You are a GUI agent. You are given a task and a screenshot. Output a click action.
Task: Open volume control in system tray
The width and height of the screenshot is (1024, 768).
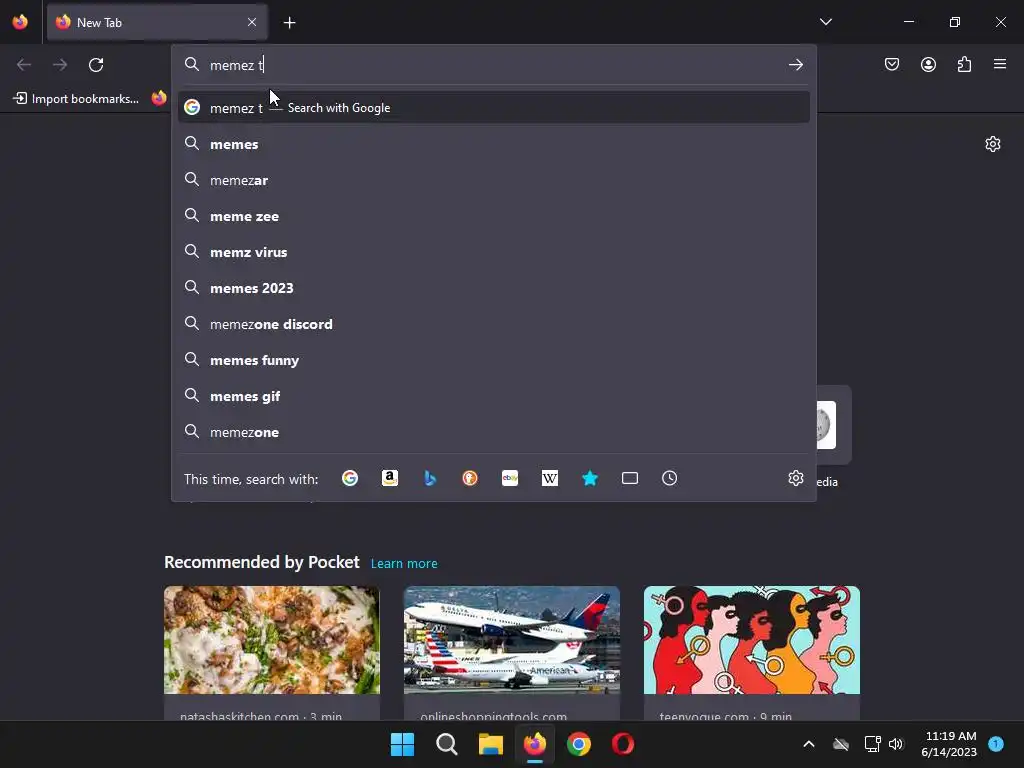(895, 744)
